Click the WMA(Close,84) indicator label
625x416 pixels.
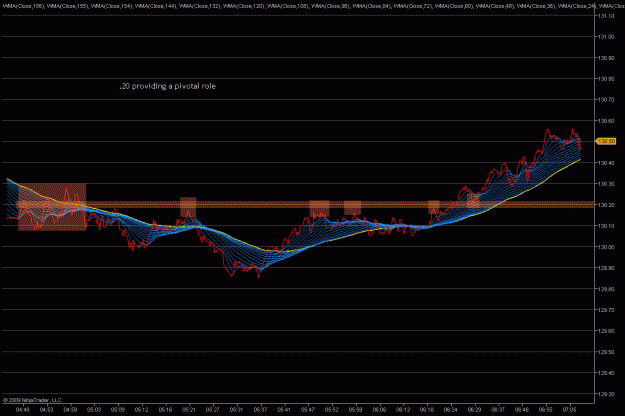372,6
